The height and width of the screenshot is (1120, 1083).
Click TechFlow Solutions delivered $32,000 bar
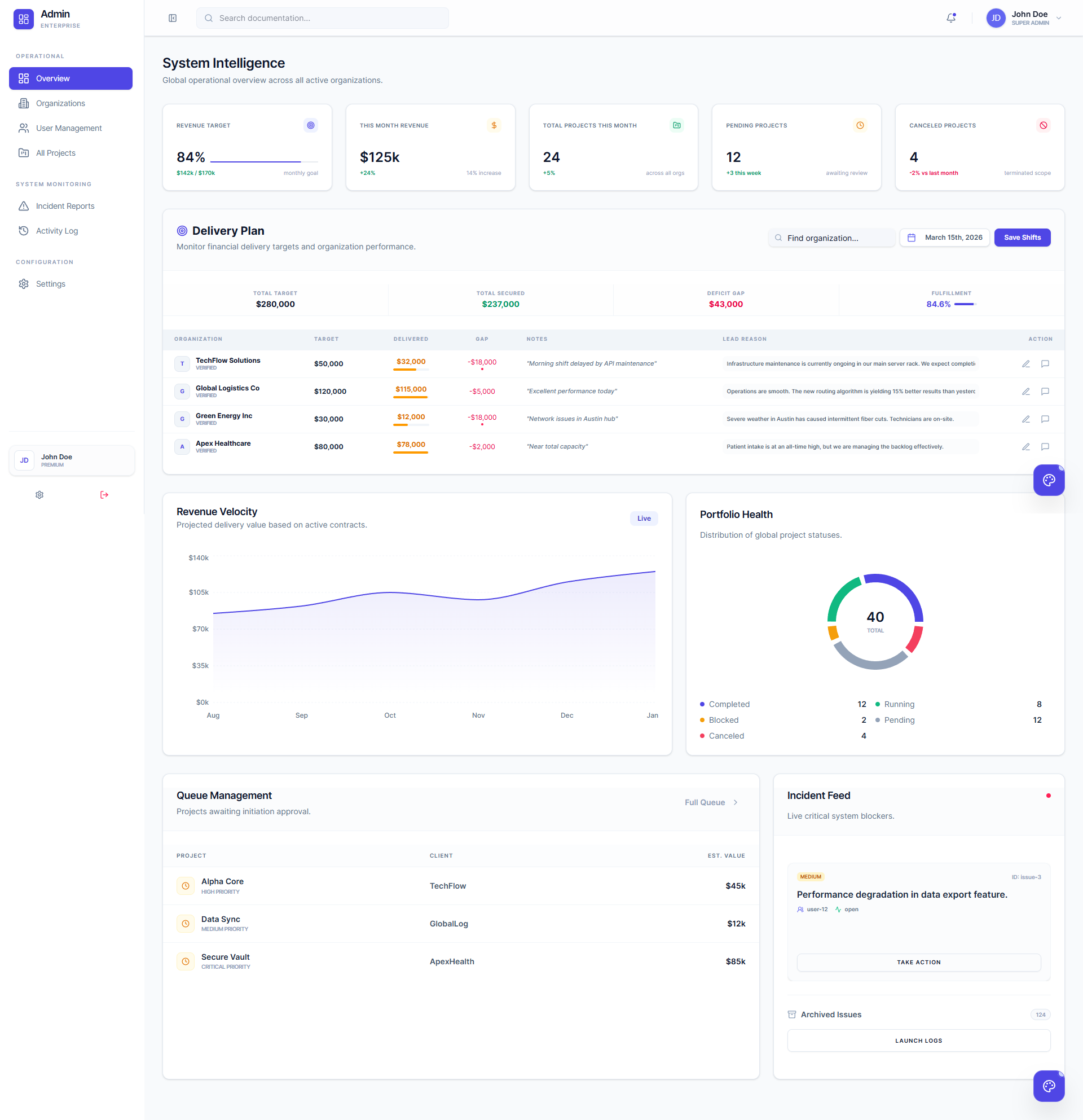pos(411,370)
